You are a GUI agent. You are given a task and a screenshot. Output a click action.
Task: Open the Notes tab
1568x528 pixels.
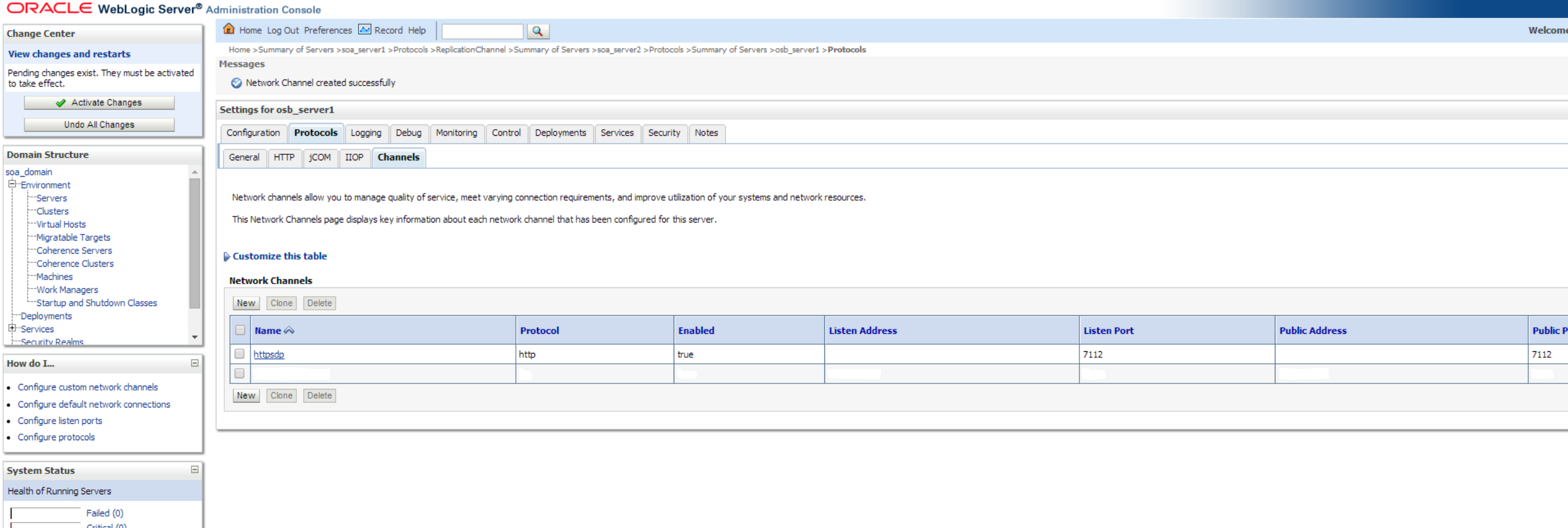click(x=706, y=133)
